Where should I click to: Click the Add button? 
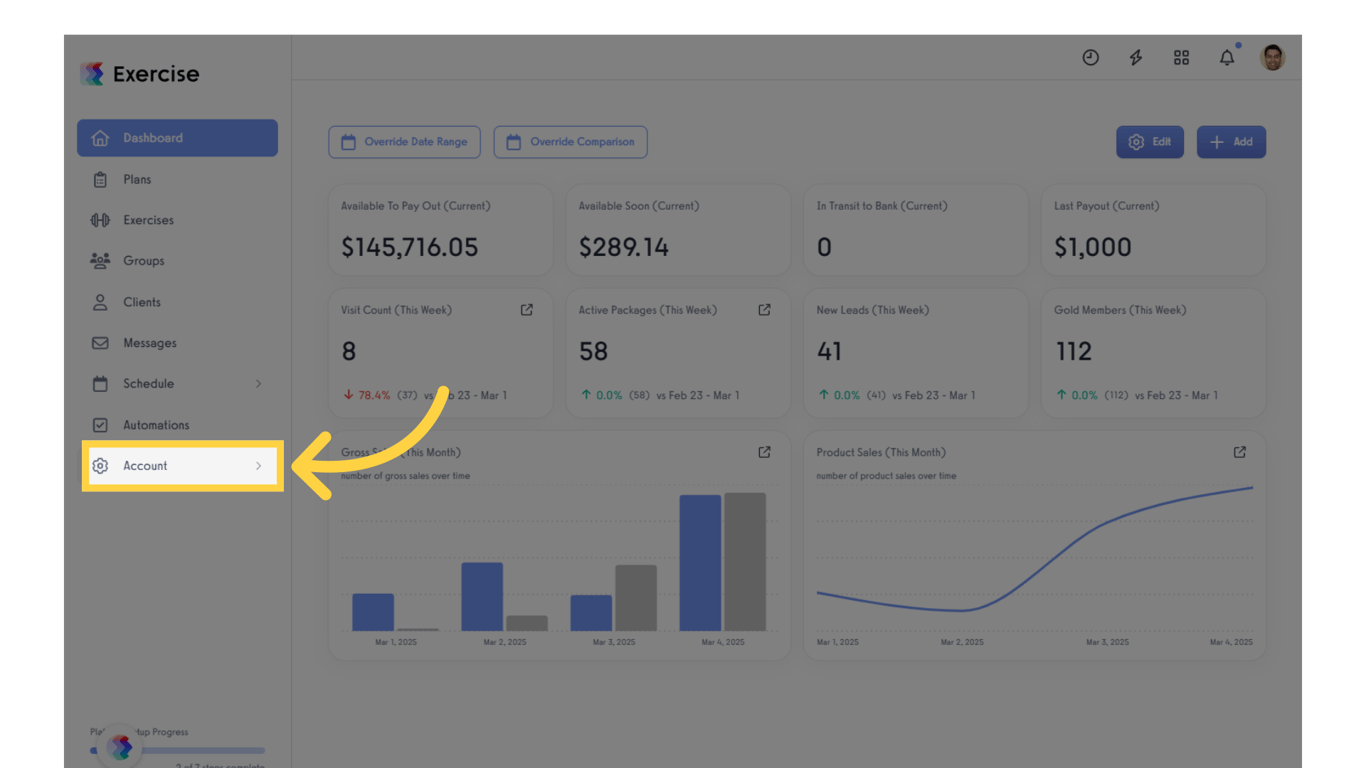pos(1231,142)
